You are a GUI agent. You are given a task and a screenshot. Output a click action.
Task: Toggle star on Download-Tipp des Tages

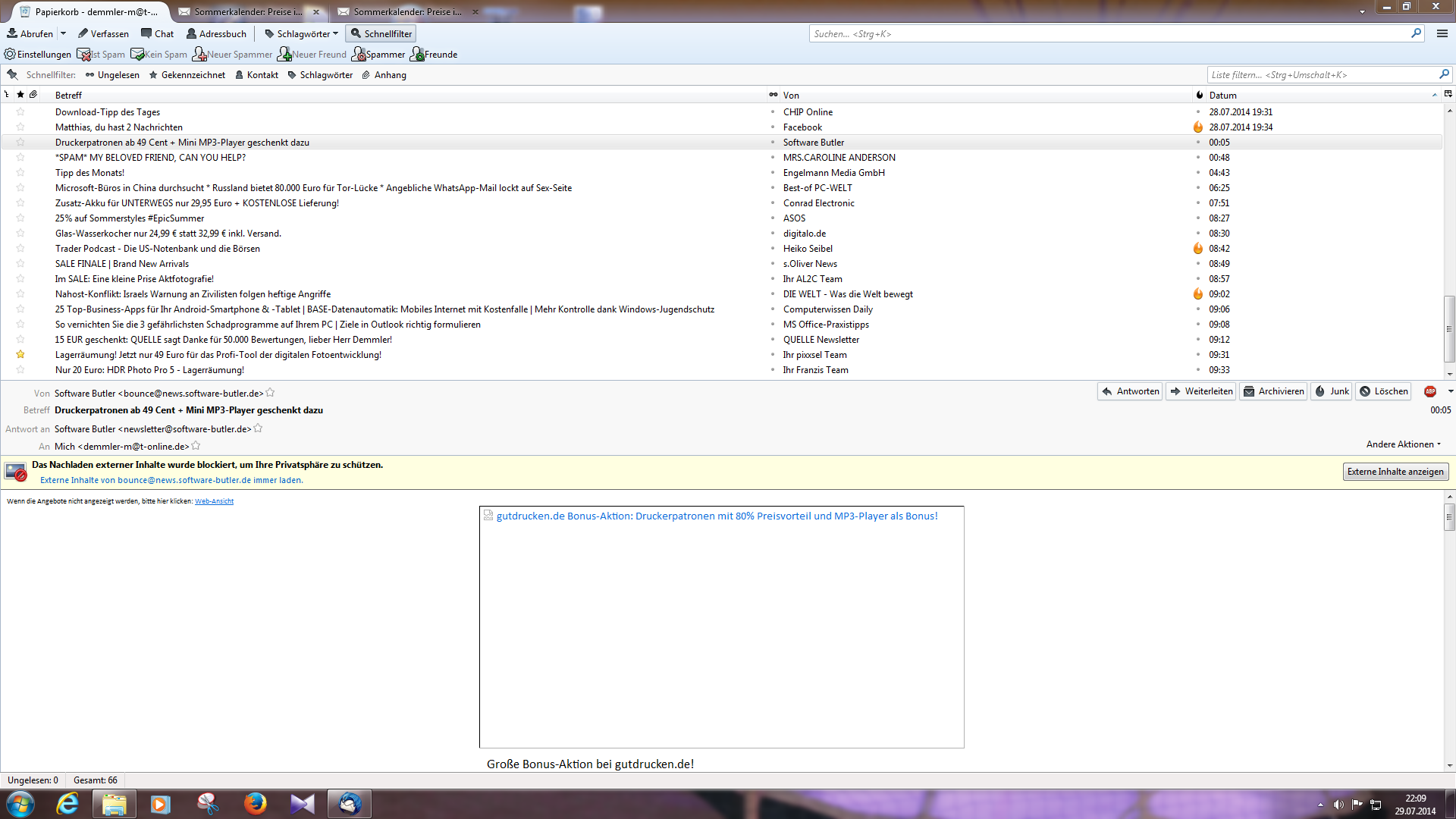pyautogui.click(x=20, y=112)
